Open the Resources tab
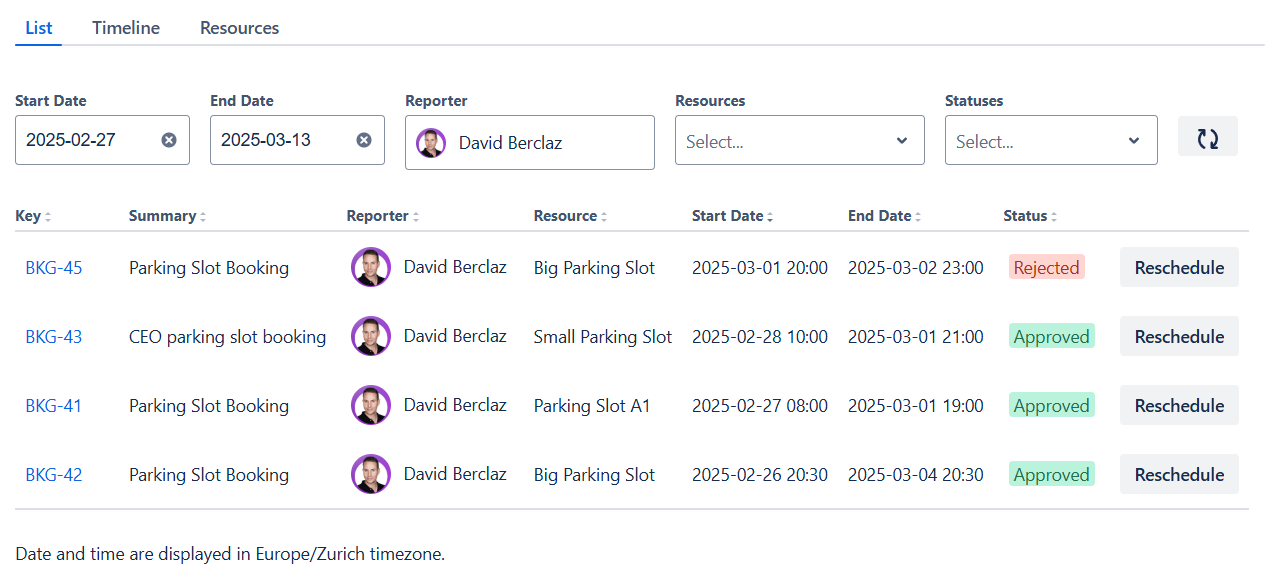The width and height of the screenshot is (1276, 583). coord(239,28)
